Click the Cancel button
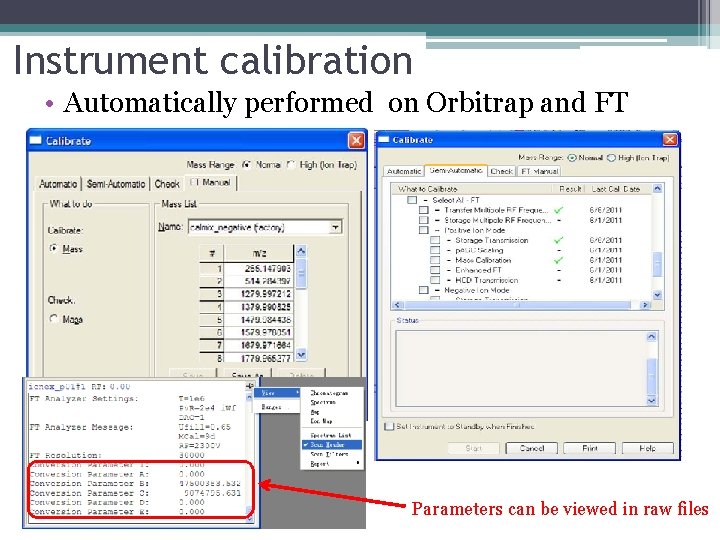This screenshot has width=720, height=540. [x=532, y=448]
